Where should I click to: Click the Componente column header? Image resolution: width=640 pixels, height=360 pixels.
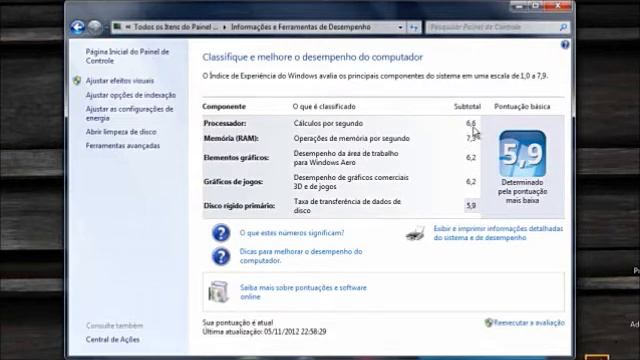224,107
